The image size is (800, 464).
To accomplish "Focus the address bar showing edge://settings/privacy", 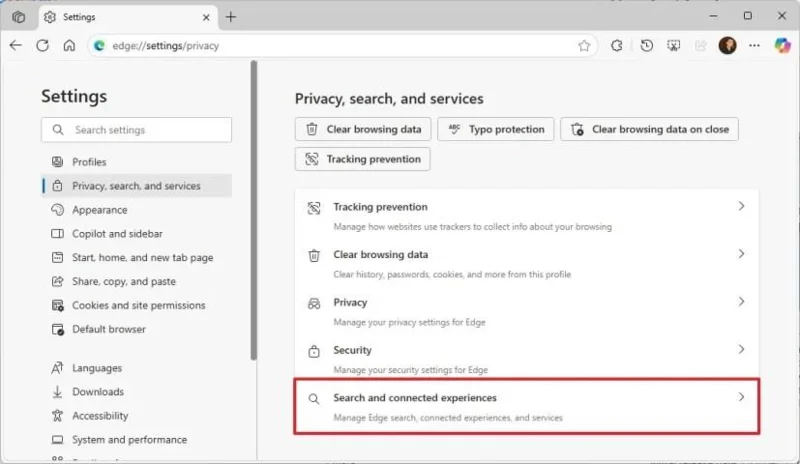I will (x=342, y=45).
